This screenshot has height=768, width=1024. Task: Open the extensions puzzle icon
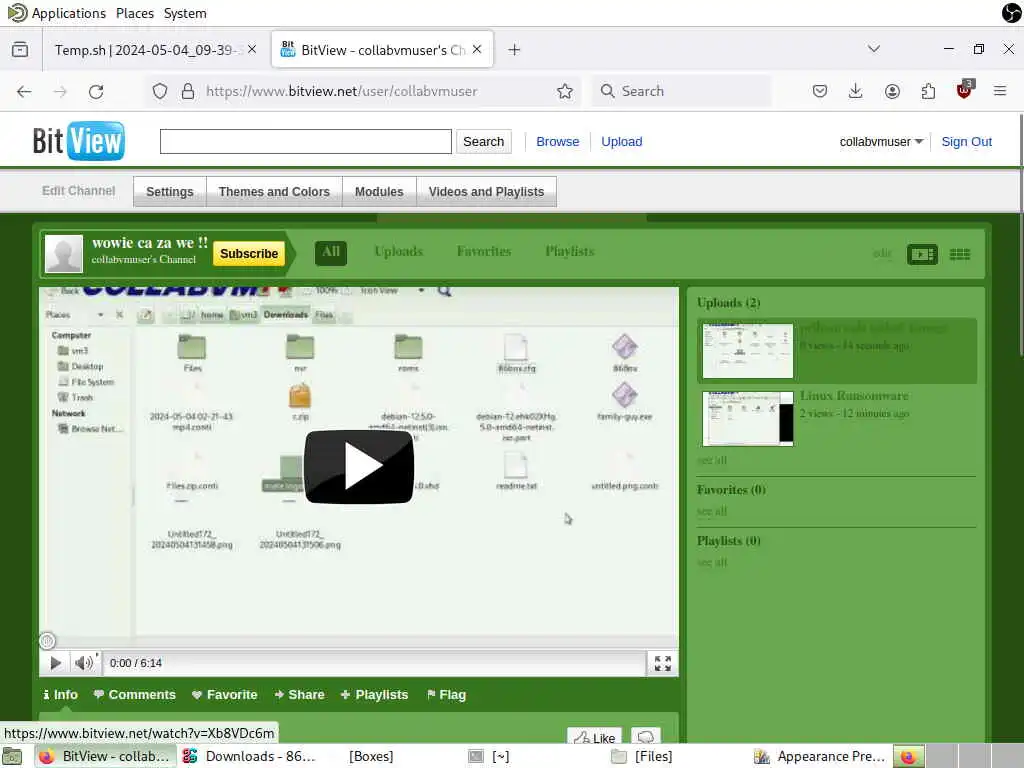click(928, 91)
